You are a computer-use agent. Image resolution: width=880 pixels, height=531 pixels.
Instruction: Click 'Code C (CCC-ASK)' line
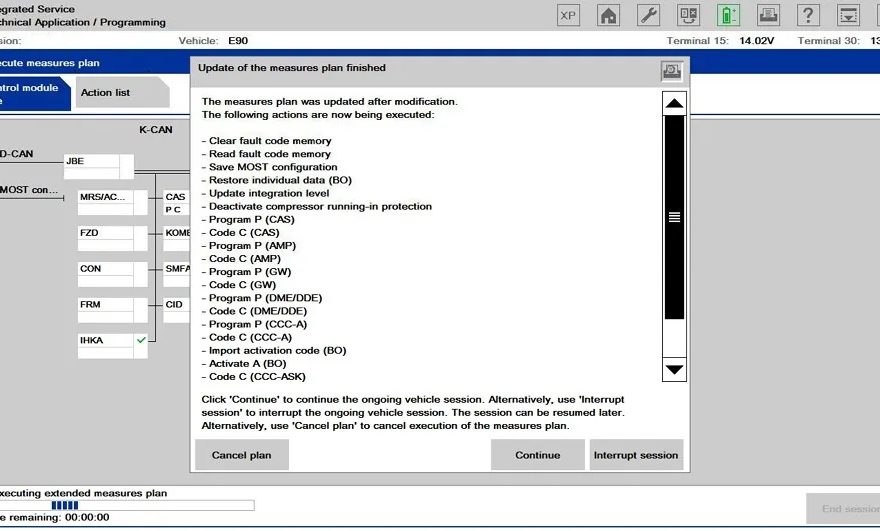tap(254, 377)
